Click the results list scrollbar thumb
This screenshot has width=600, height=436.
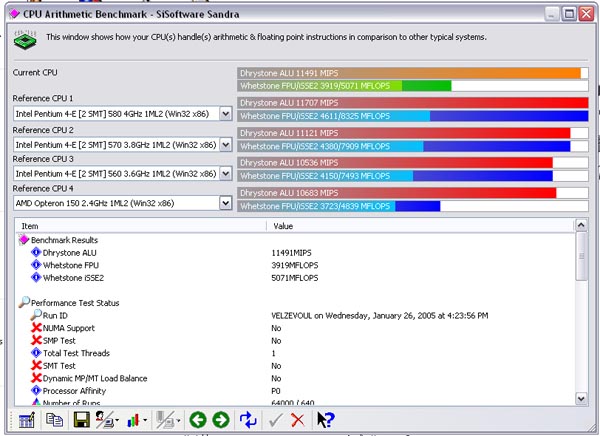tap(581, 256)
